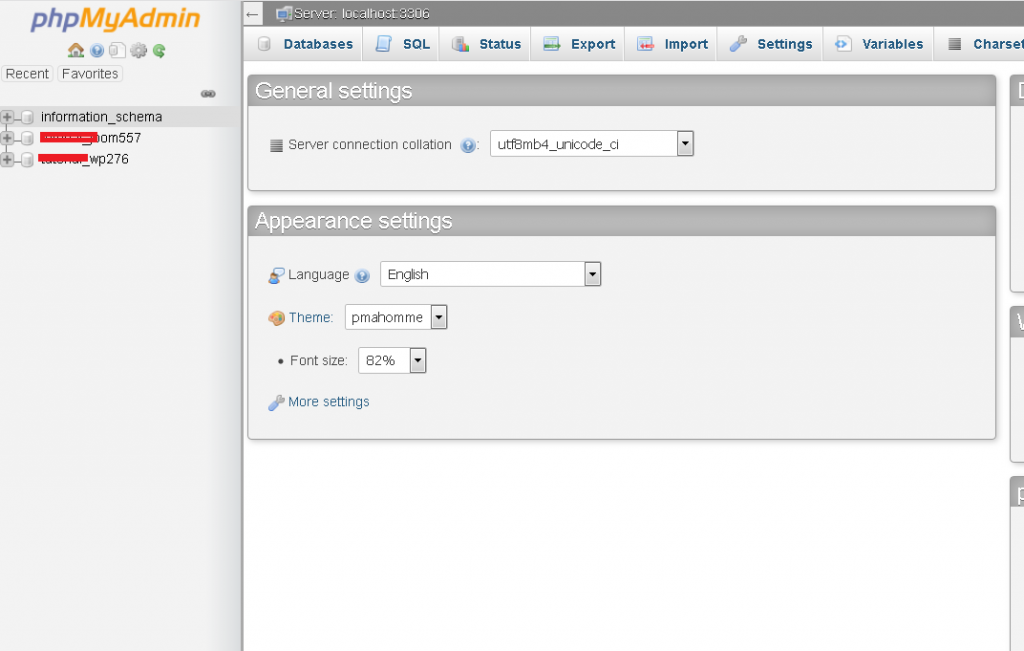This screenshot has height=651, width=1024.
Task: Open the Font size dropdown showing 82%
Action: coord(392,360)
